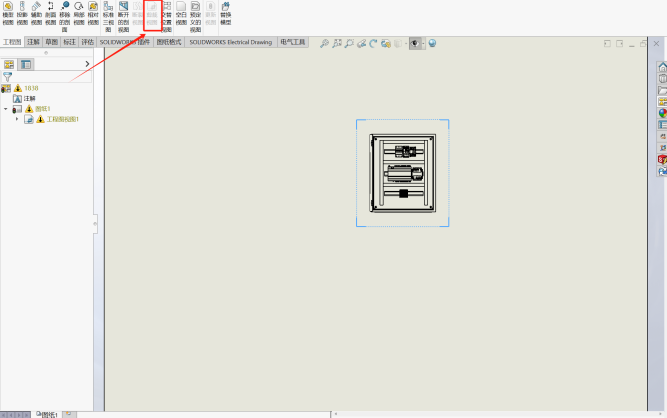Select the 注解 tree item
The width and height of the screenshot is (667, 418).
(30, 98)
